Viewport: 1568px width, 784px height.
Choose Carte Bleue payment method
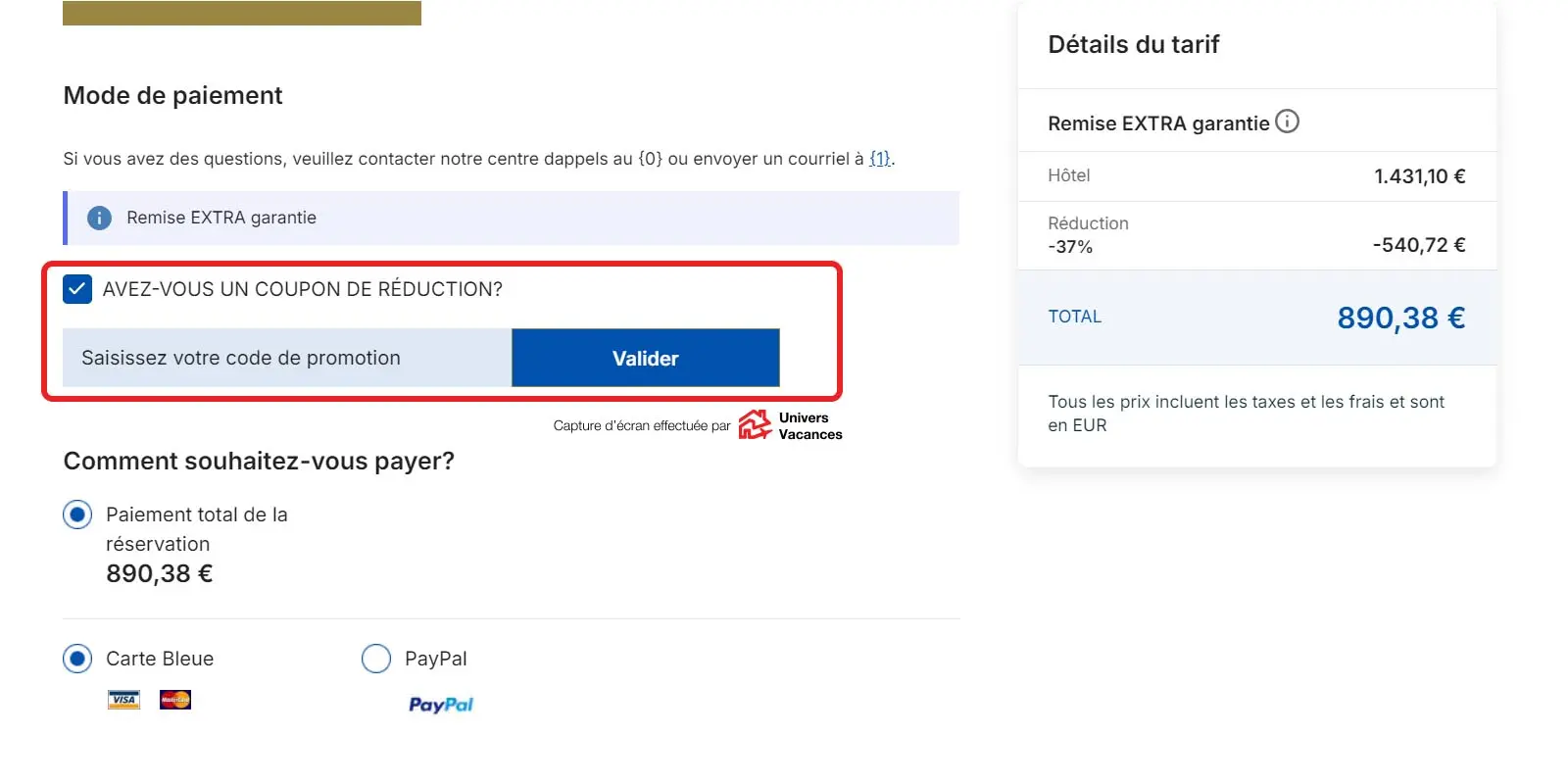pyautogui.click(x=77, y=659)
